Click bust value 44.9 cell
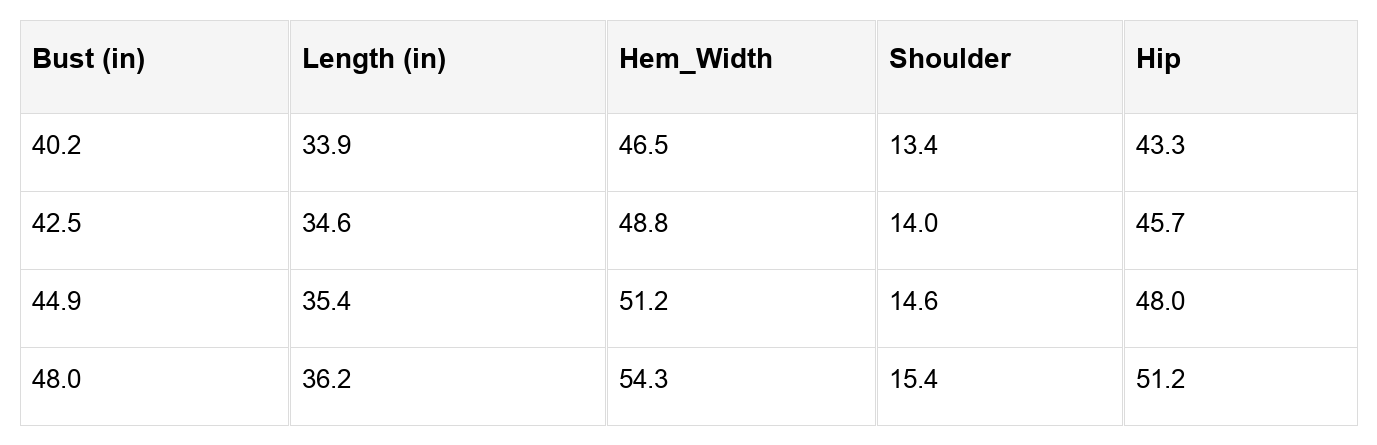 click(x=155, y=309)
